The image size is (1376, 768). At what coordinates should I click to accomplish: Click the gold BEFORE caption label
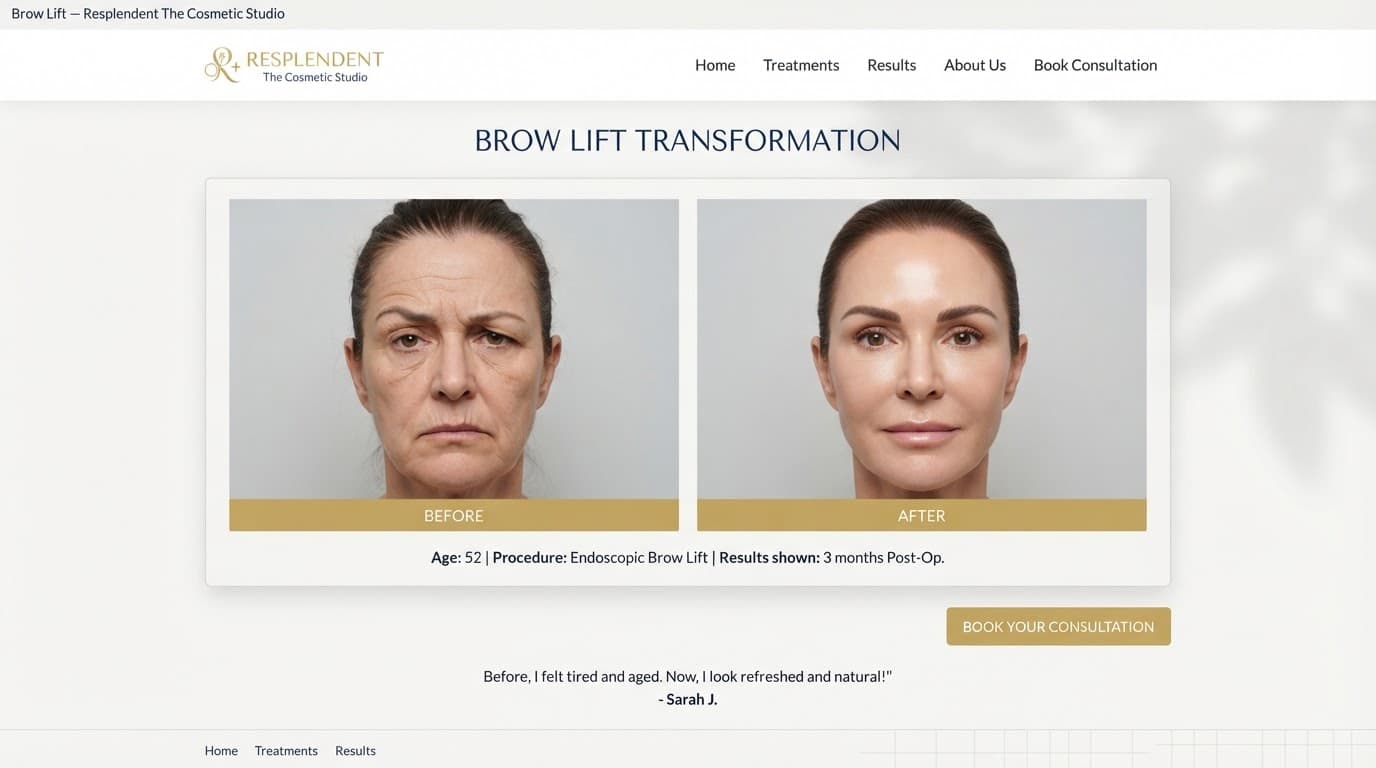tap(454, 515)
